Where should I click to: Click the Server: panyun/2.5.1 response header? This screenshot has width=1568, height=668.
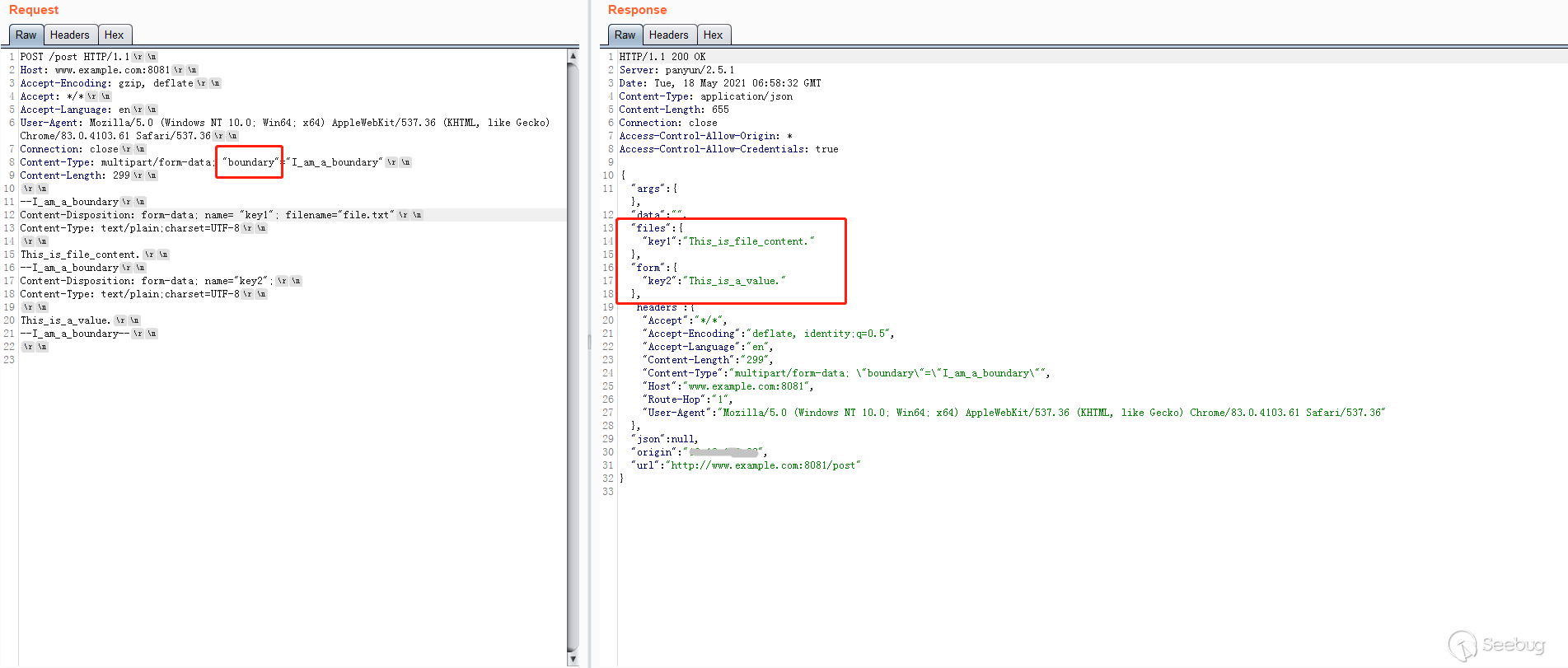coord(676,70)
